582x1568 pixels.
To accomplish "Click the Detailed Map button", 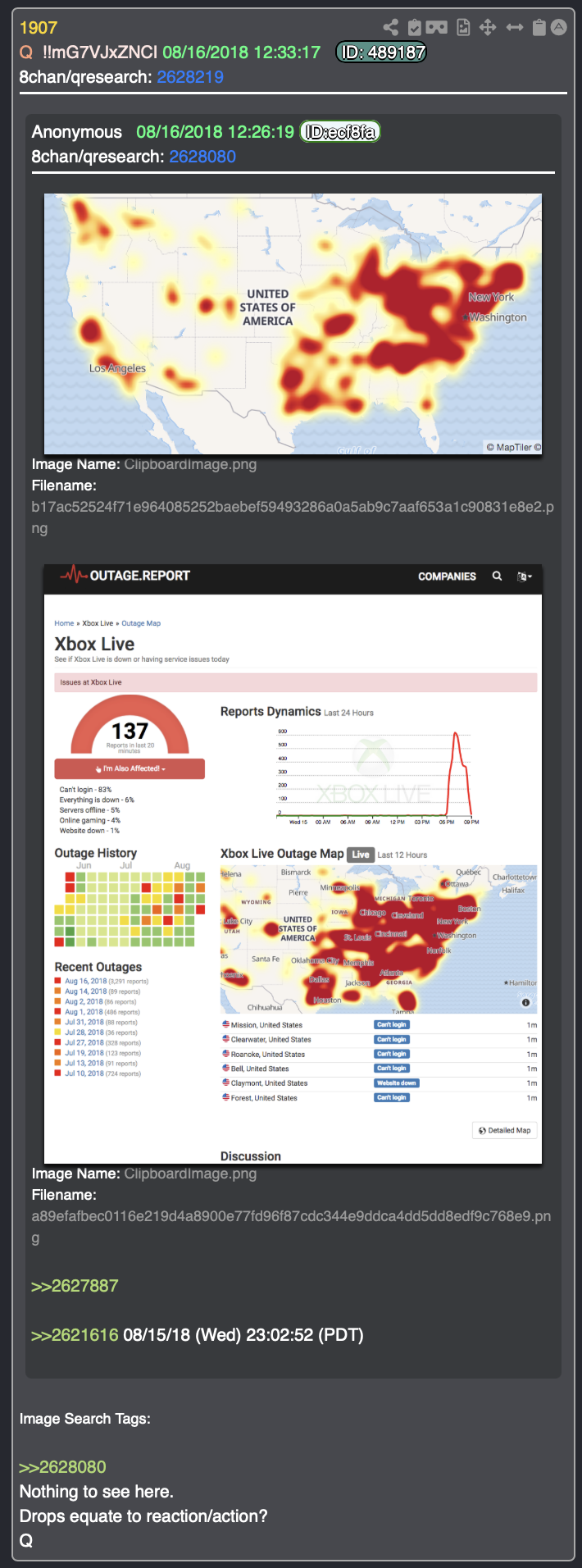I will 505,1130.
